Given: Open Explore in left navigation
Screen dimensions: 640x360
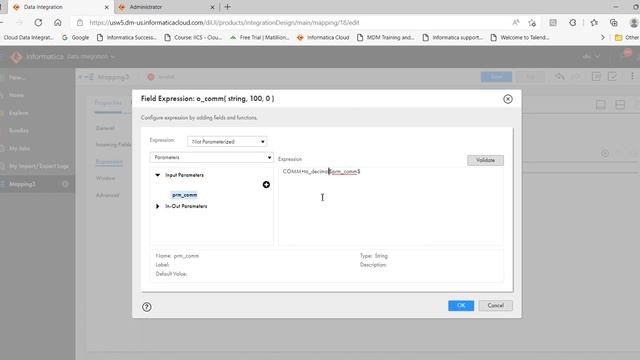Looking at the screenshot, I should pyautogui.click(x=18, y=113).
